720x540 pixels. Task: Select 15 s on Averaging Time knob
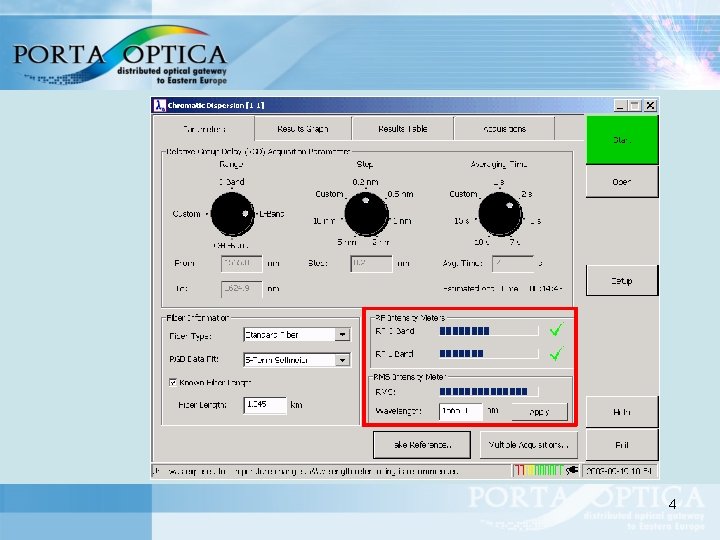[461, 221]
